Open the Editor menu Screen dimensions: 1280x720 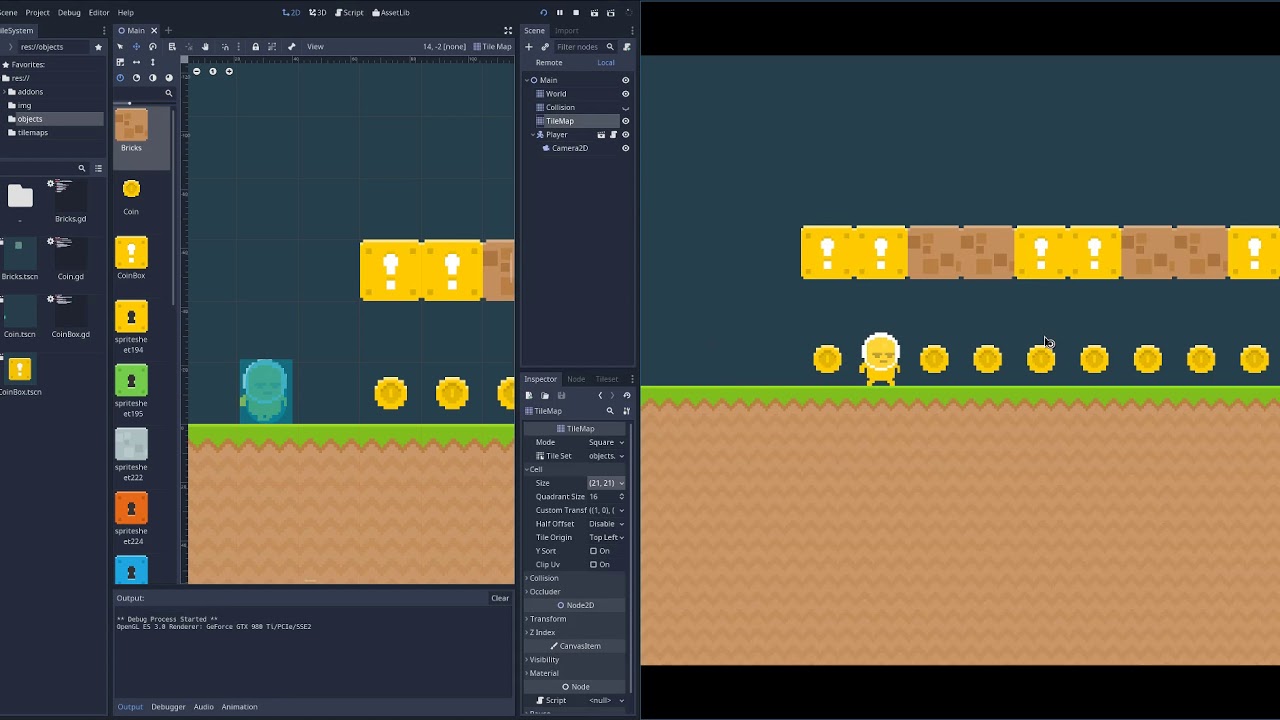tap(99, 13)
